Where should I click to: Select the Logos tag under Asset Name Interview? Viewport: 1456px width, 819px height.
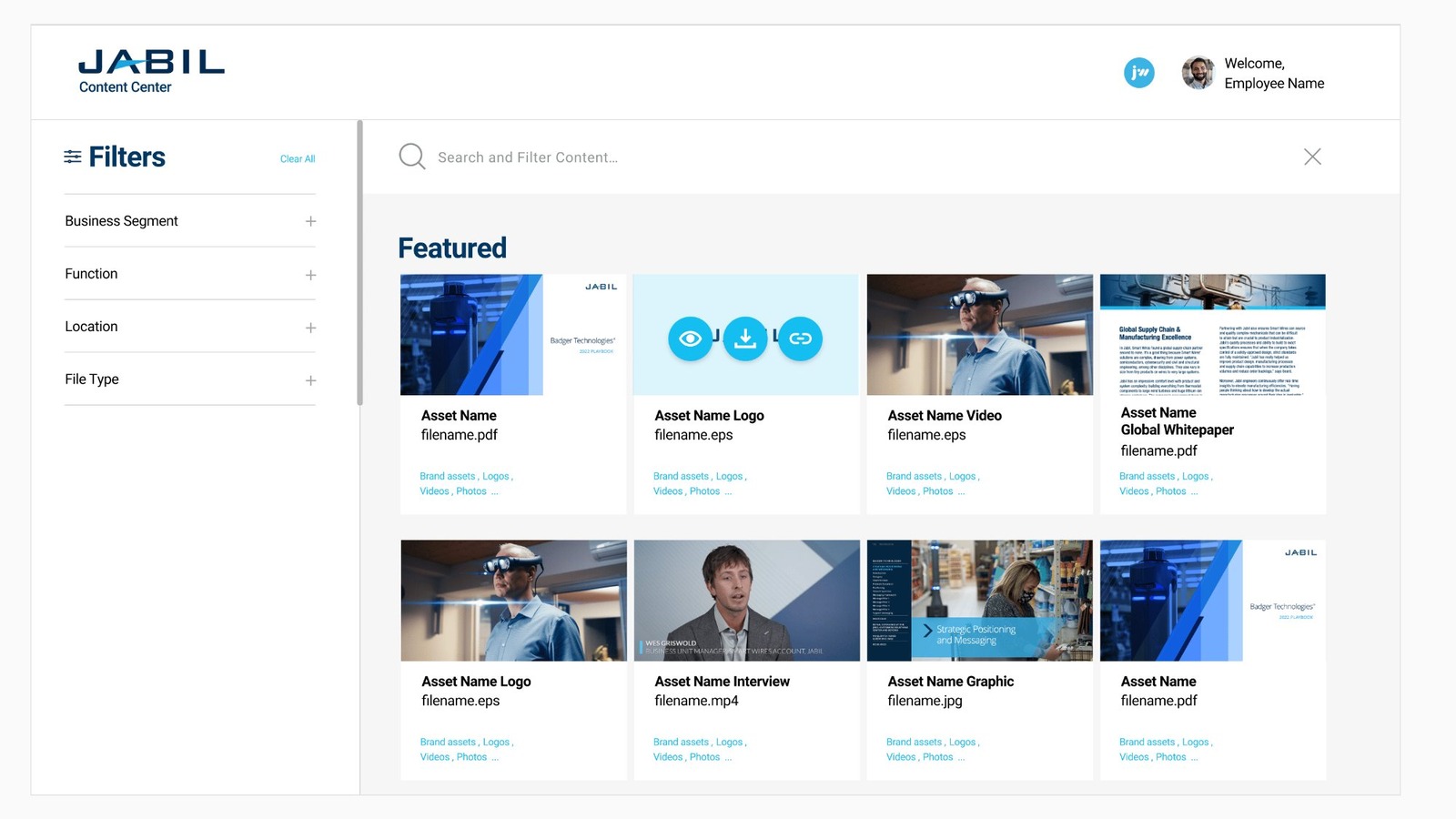[x=730, y=742]
